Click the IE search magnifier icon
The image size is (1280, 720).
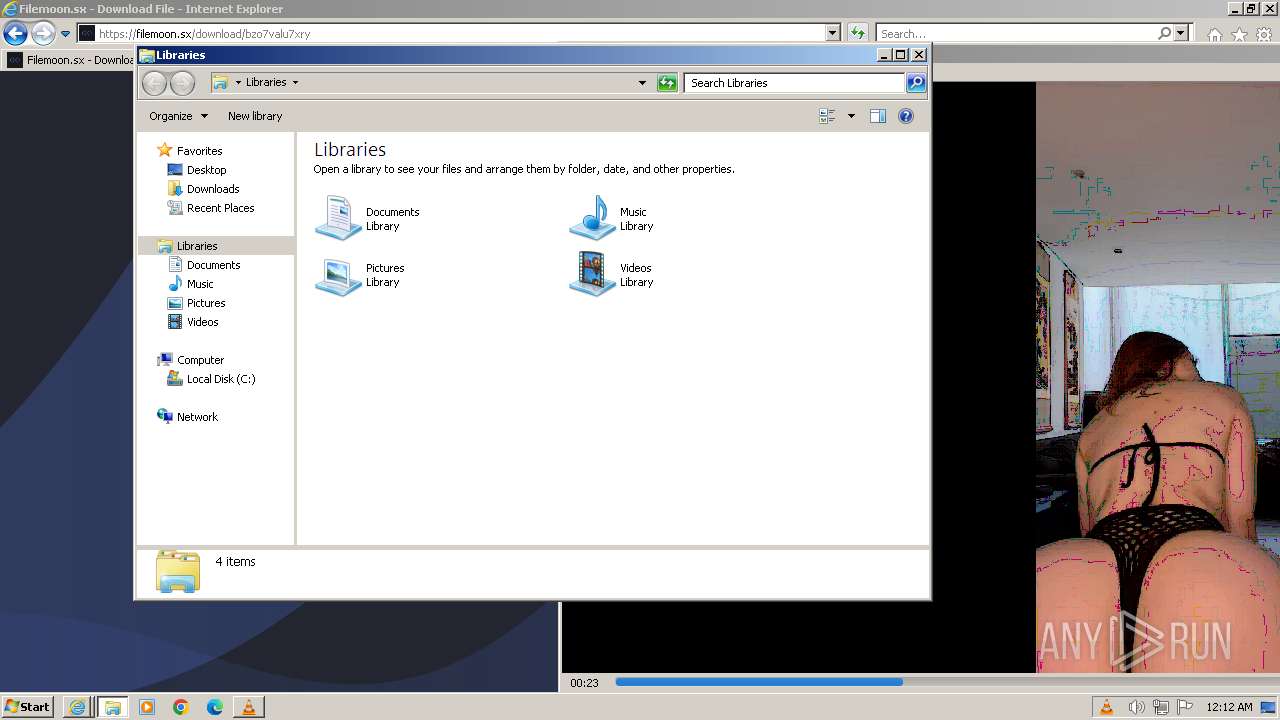(x=1164, y=33)
